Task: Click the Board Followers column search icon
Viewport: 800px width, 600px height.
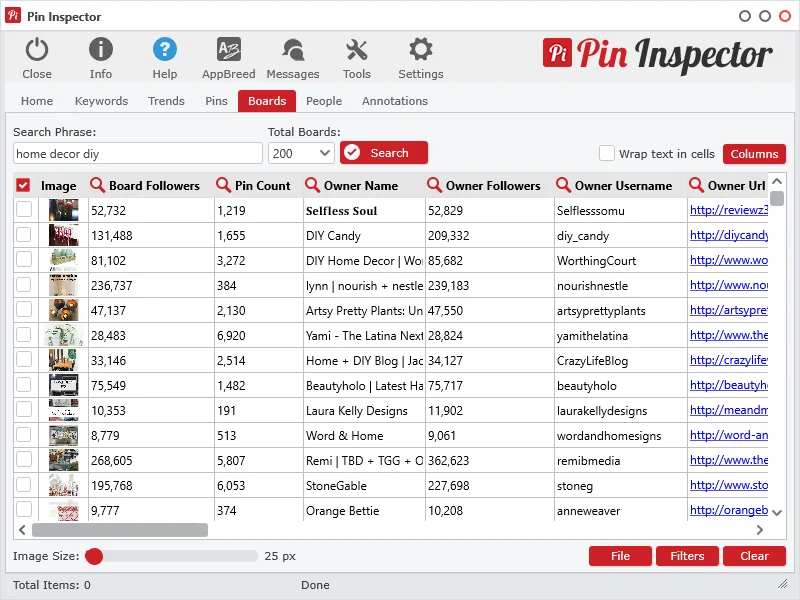Action: click(x=97, y=185)
